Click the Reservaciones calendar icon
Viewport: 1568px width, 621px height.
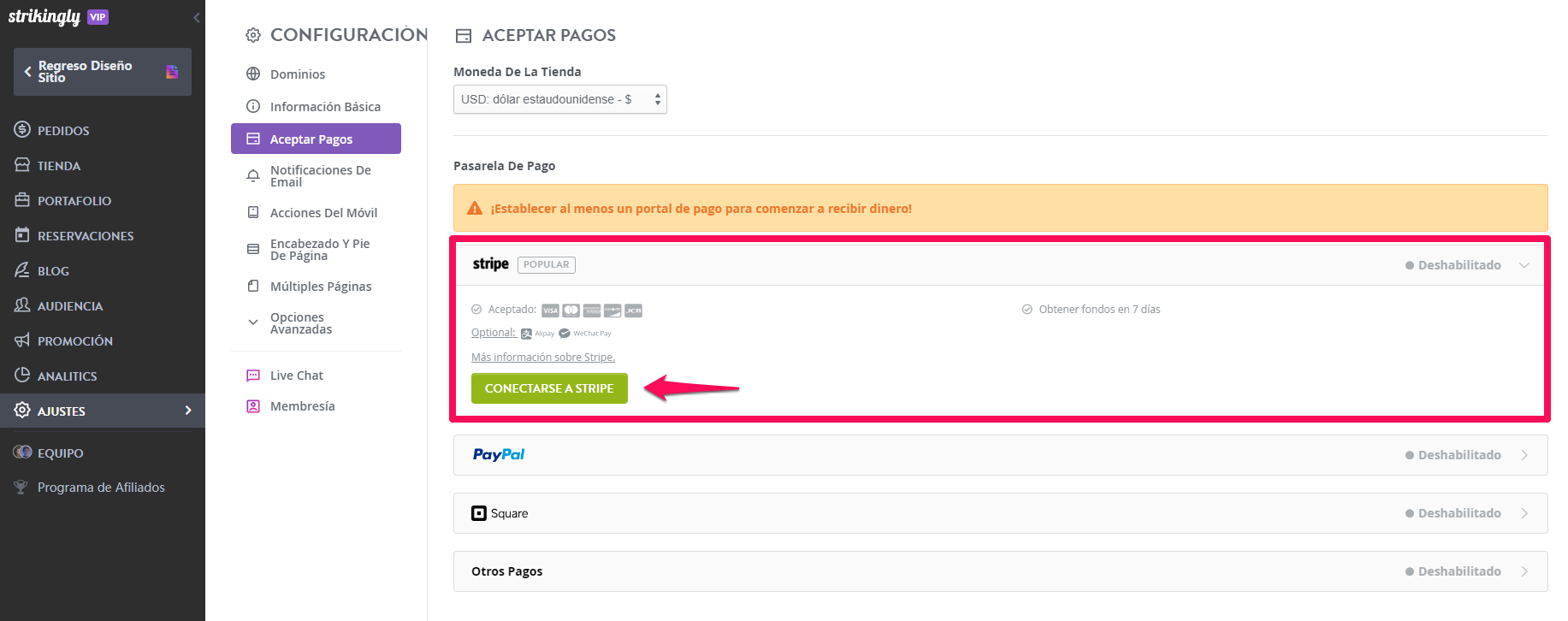22,235
